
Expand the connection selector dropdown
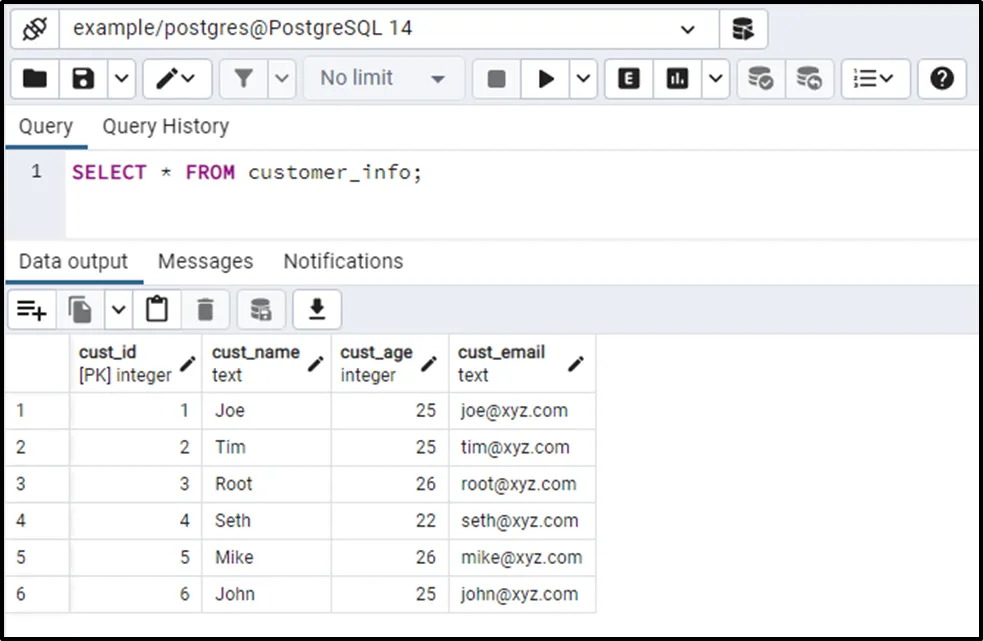tap(688, 29)
